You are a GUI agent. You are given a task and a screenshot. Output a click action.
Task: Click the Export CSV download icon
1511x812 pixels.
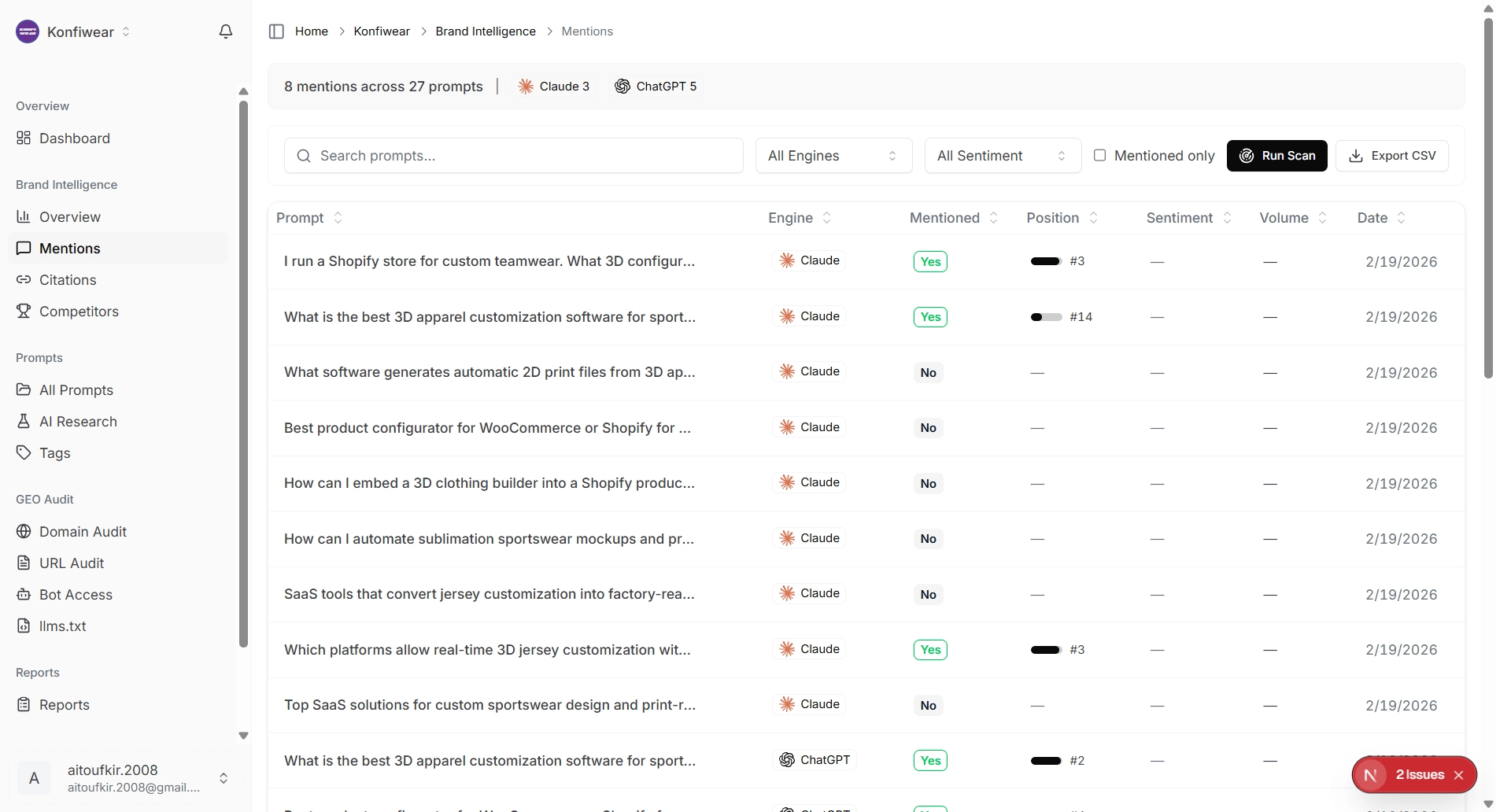pyautogui.click(x=1356, y=156)
